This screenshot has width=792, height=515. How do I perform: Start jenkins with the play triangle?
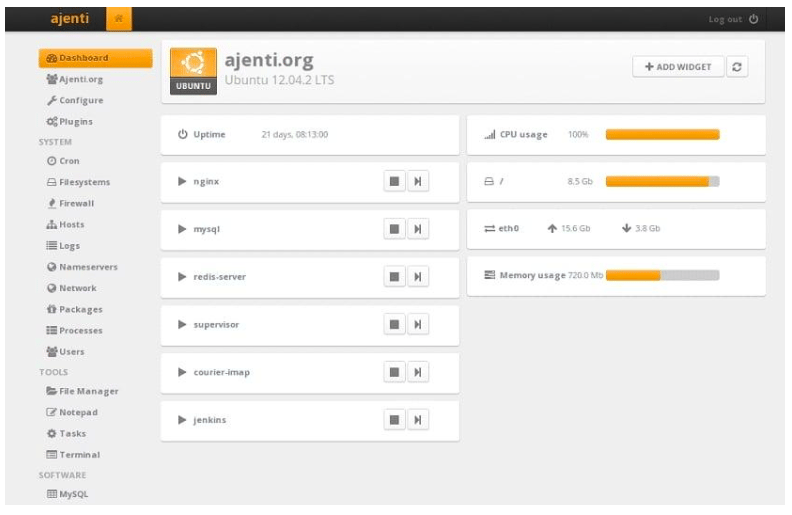pyautogui.click(x=182, y=420)
